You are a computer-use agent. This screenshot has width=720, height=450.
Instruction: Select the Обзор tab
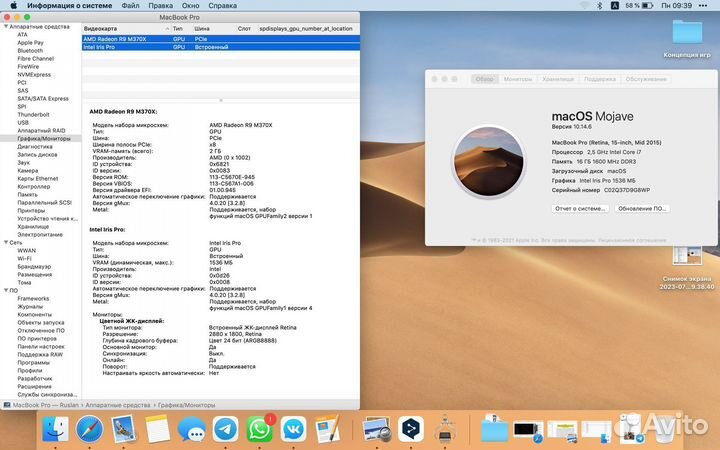pos(484,79)
